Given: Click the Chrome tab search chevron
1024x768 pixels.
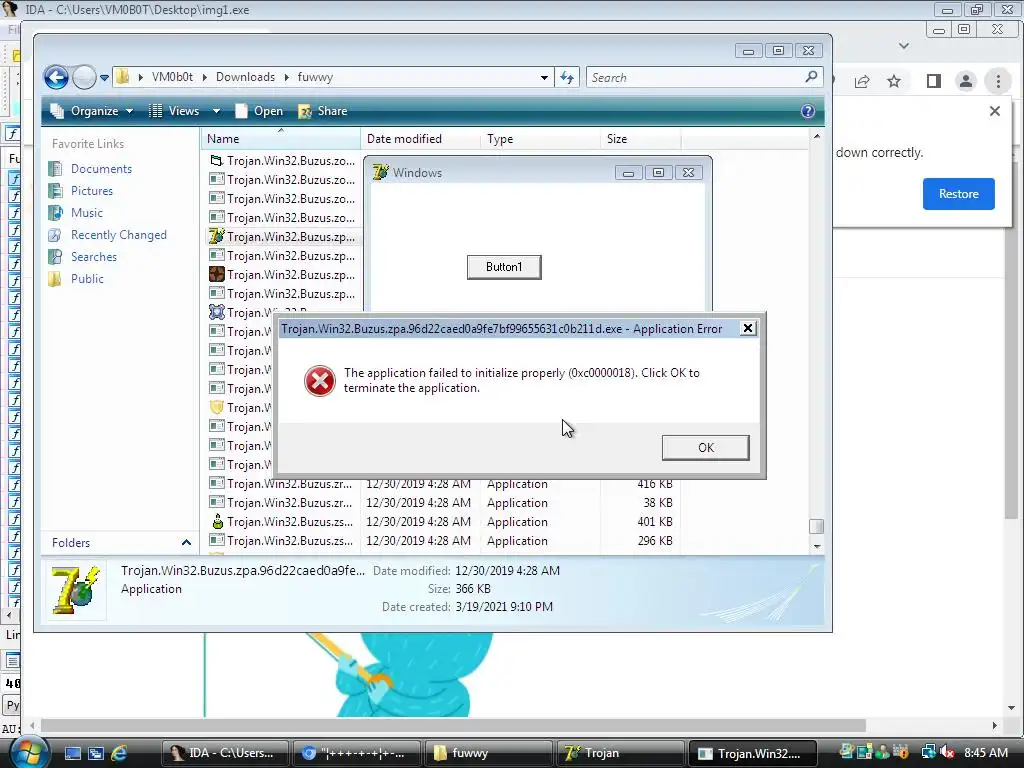Looking at the screenshot, I should [x=904, y=46].
